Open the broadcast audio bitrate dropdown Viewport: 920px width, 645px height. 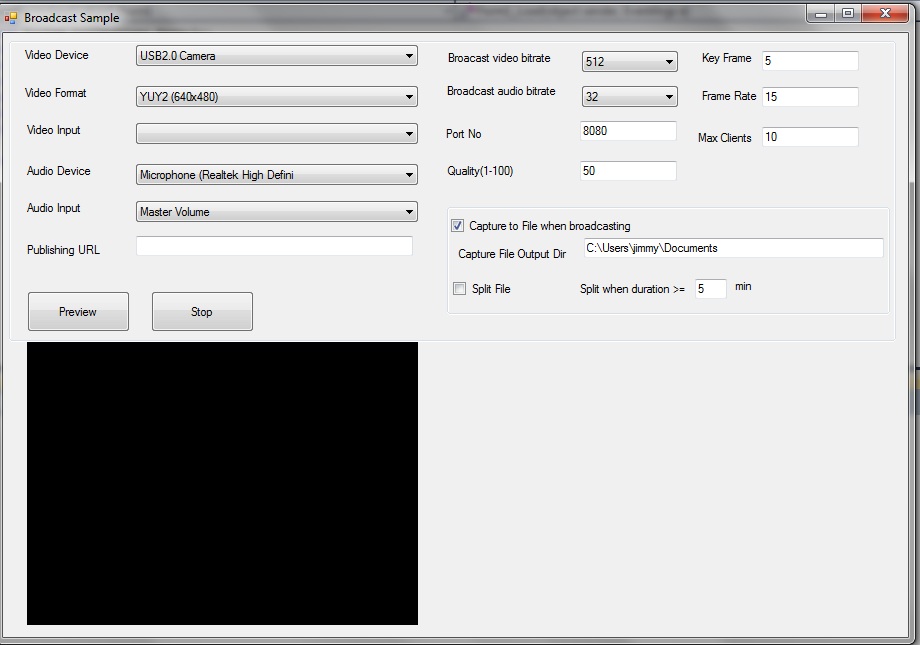tap(629, 97)
